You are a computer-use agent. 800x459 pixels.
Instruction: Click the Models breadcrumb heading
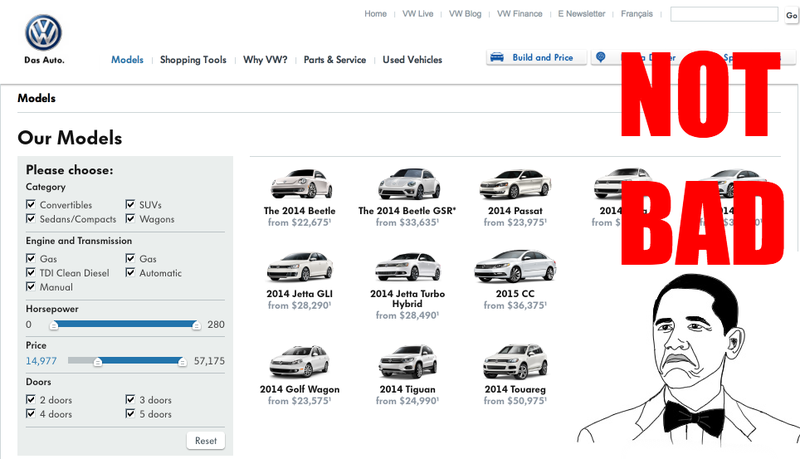(36, 98)
